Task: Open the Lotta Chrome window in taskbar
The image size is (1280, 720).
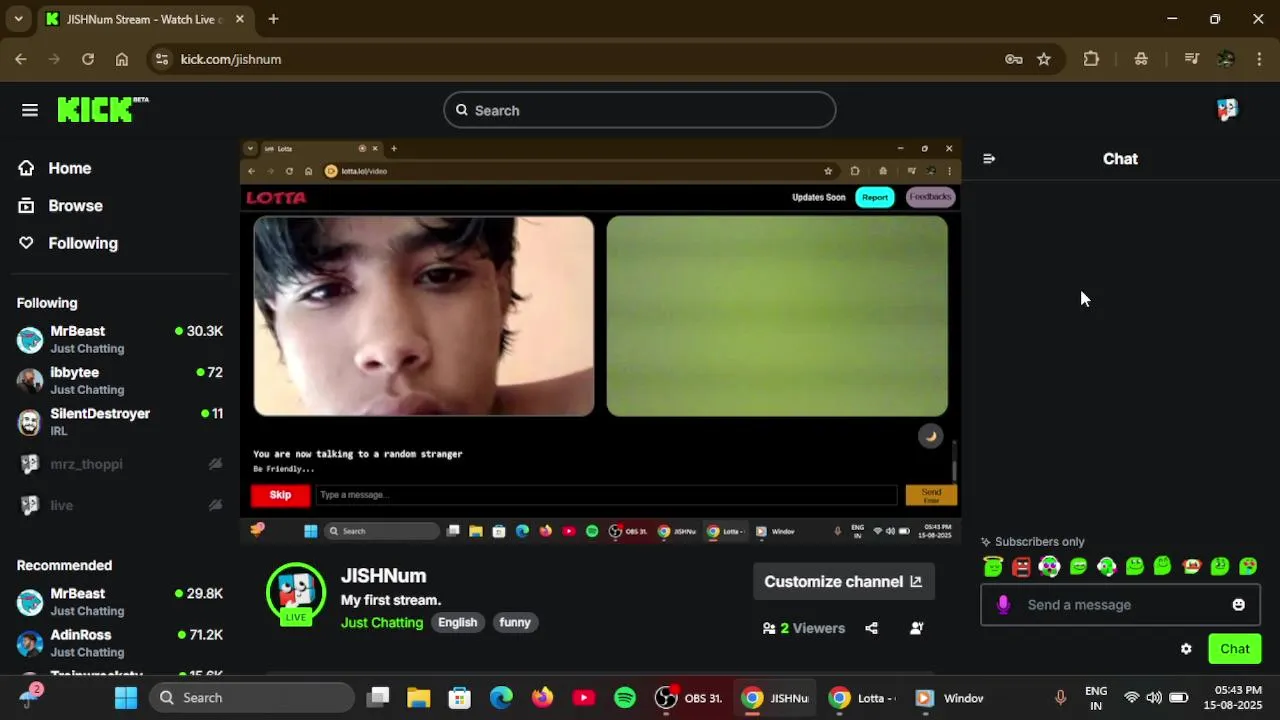Action: [862, 698]
